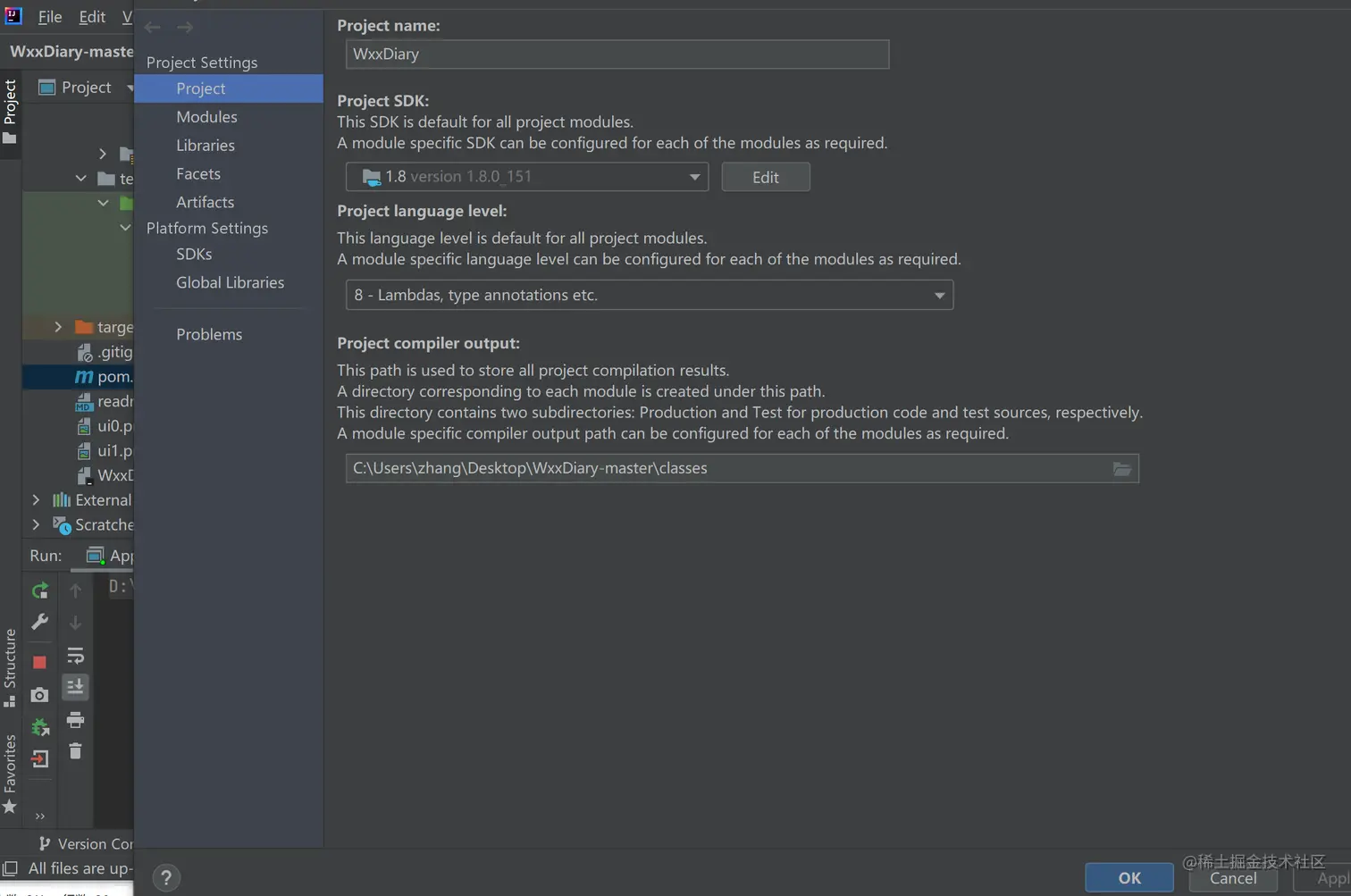Select Project in Project Settings
This screenshot has width=1351, height=896.
point(229,88)
